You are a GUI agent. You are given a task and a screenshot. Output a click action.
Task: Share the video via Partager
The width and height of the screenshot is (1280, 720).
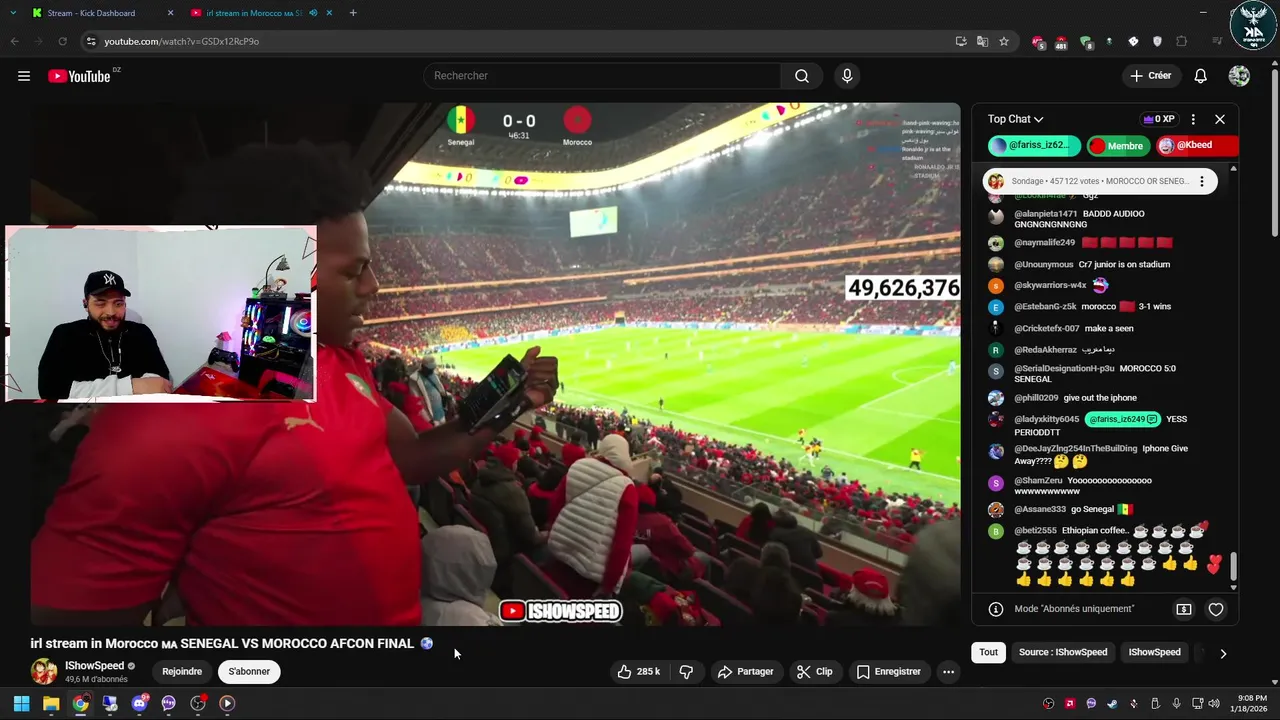point(745,672)
